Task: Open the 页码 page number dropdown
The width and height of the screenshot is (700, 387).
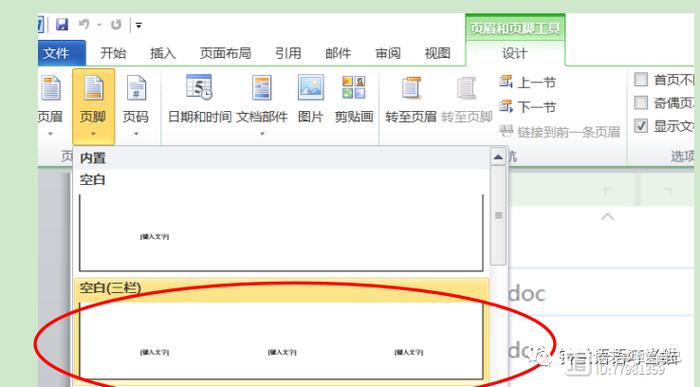Action: point(136,106)
